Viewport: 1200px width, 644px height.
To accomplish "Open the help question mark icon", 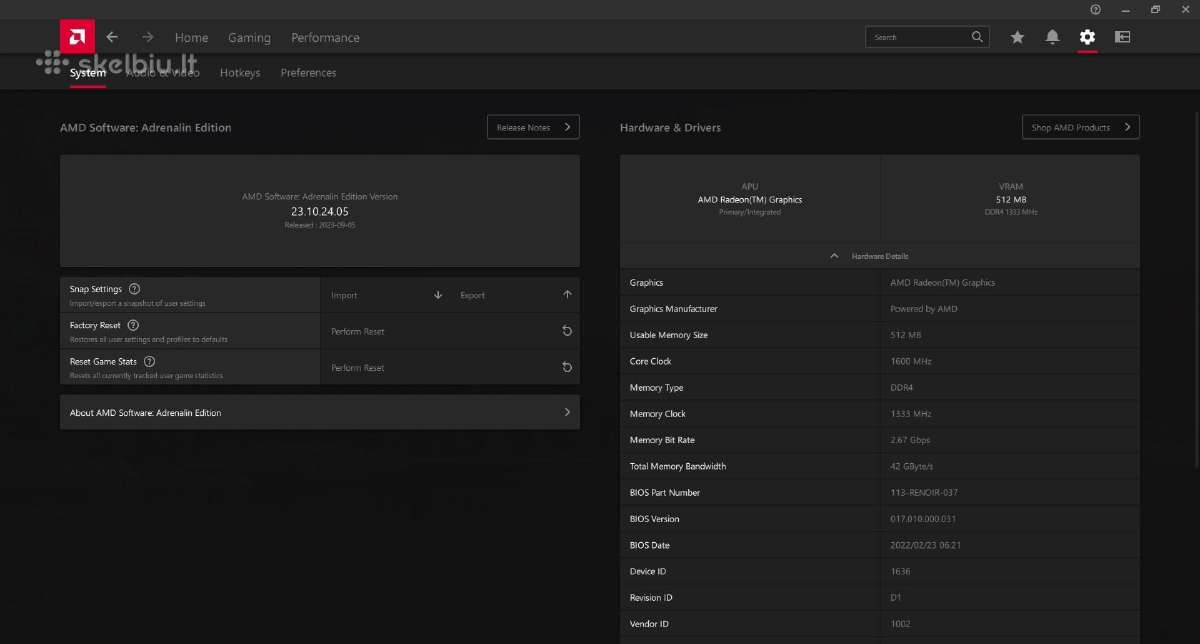I will (x=1096, y=9).
